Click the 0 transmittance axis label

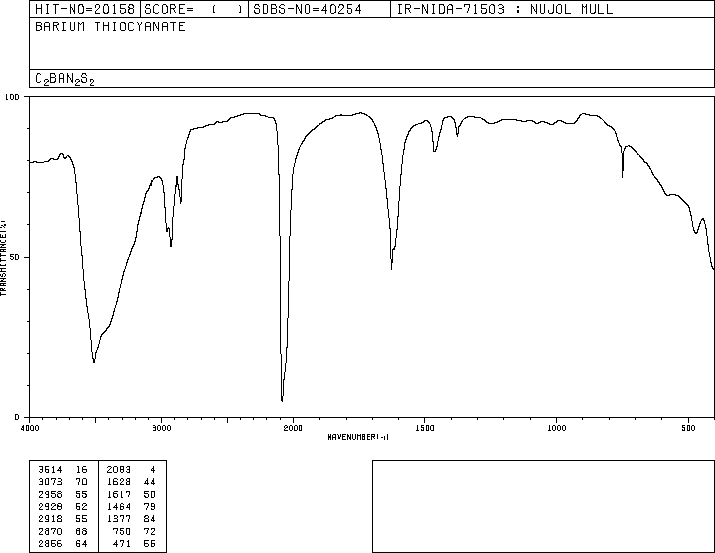(x=17, y=417)
